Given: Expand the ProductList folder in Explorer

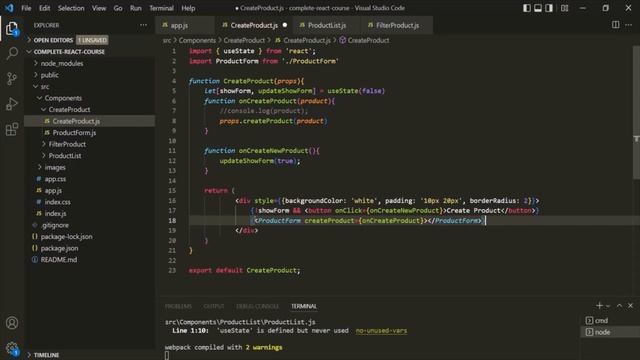Looking at the screenshot, I should coord(90,156).
